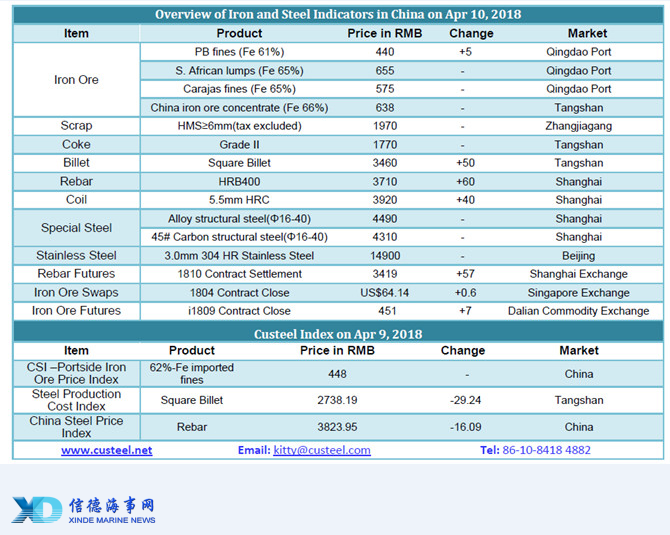Click 'Alloy structural steel(Φ16-40)' cell
The height and width of the screenshot is (535, 670).
click(239, 219)
